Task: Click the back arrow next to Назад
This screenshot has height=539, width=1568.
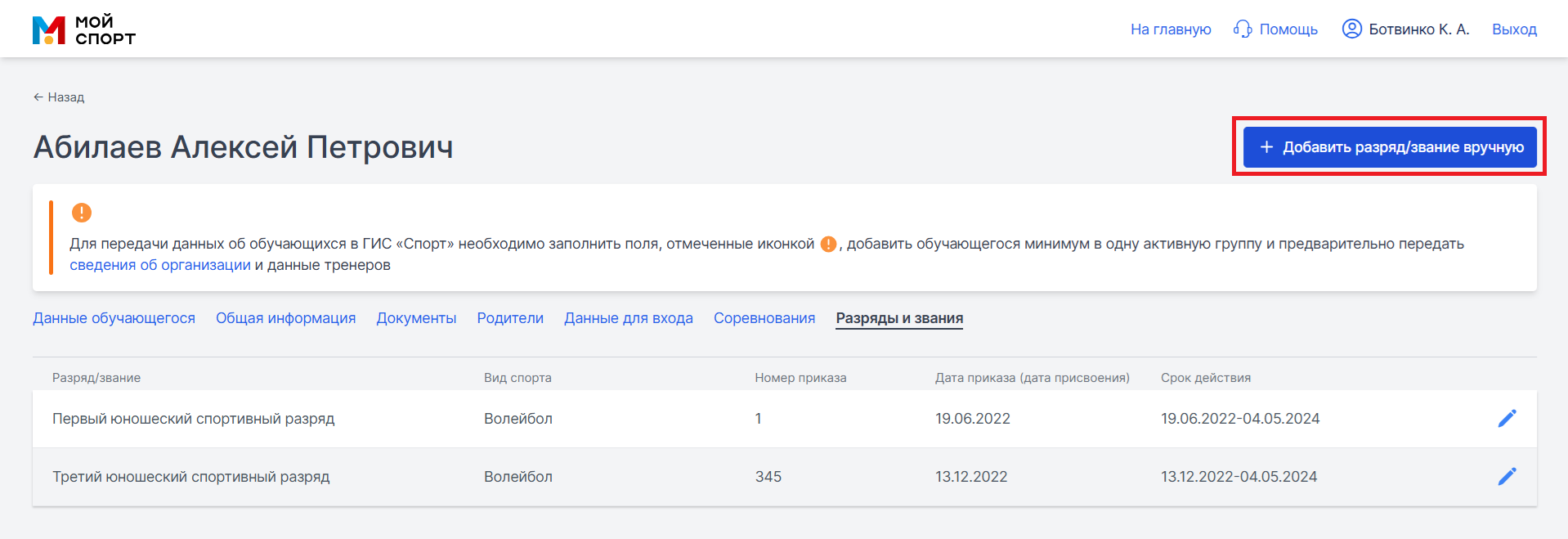Action: pyautogui.click(x=38, y=97)
